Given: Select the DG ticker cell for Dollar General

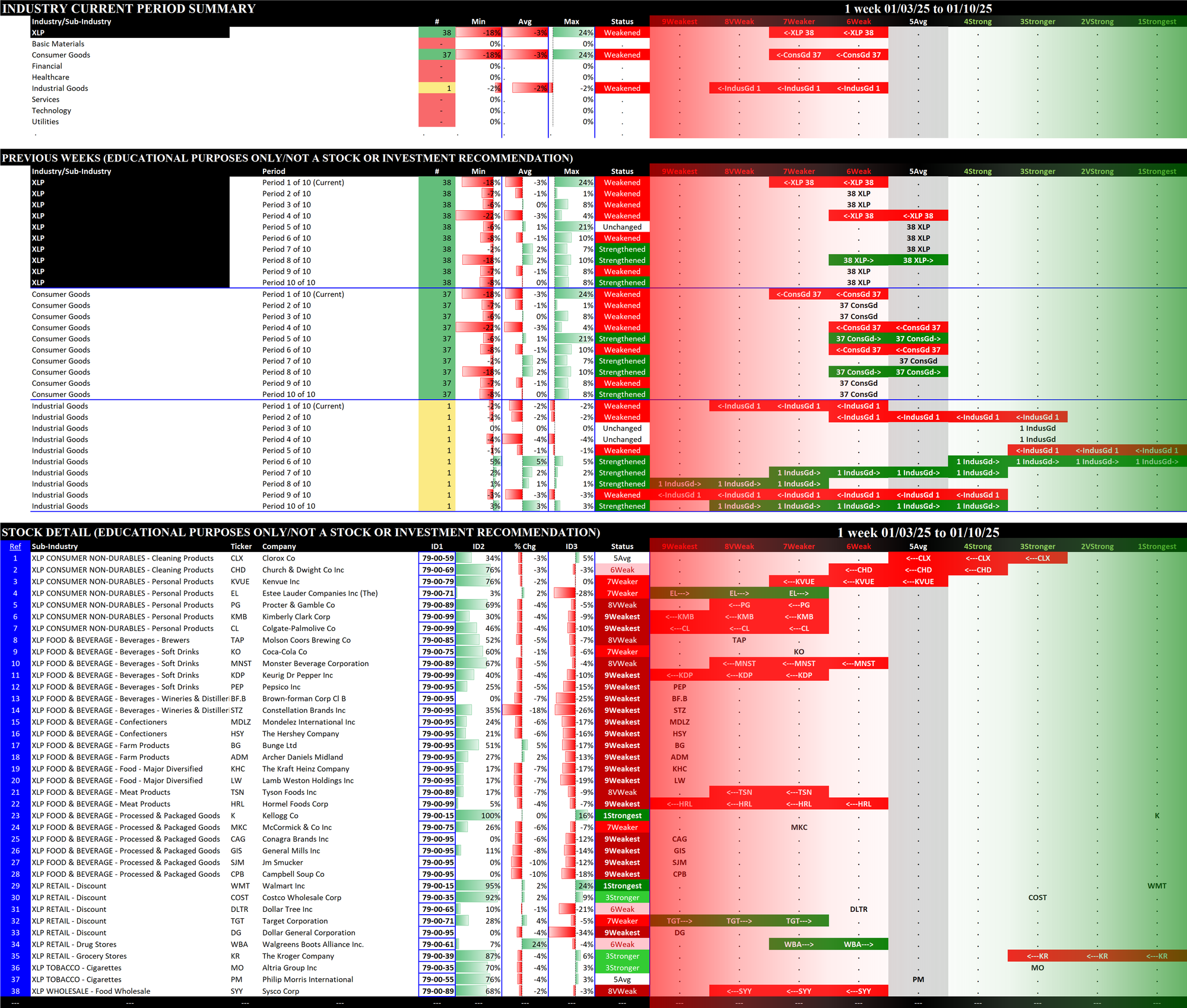Looking at the screenshot, I should (x=237, y=933).
